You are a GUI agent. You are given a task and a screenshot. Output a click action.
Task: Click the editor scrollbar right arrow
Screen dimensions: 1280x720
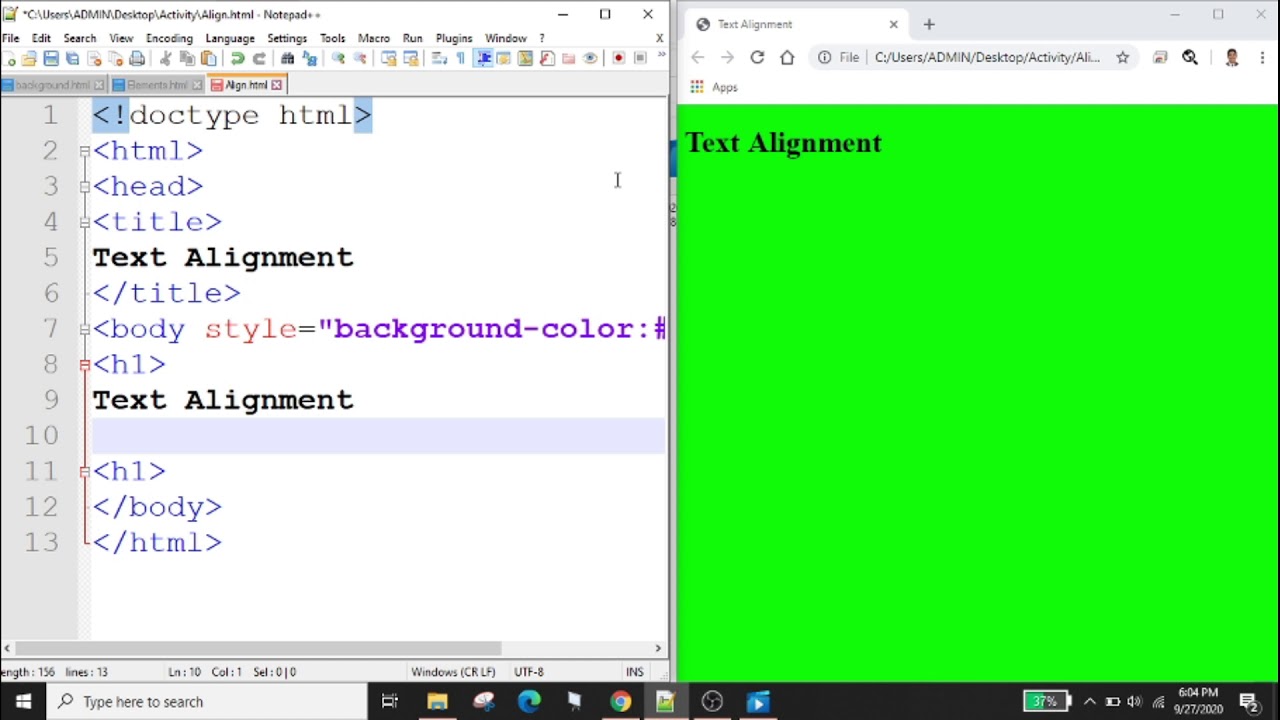[x=658, y=648]
